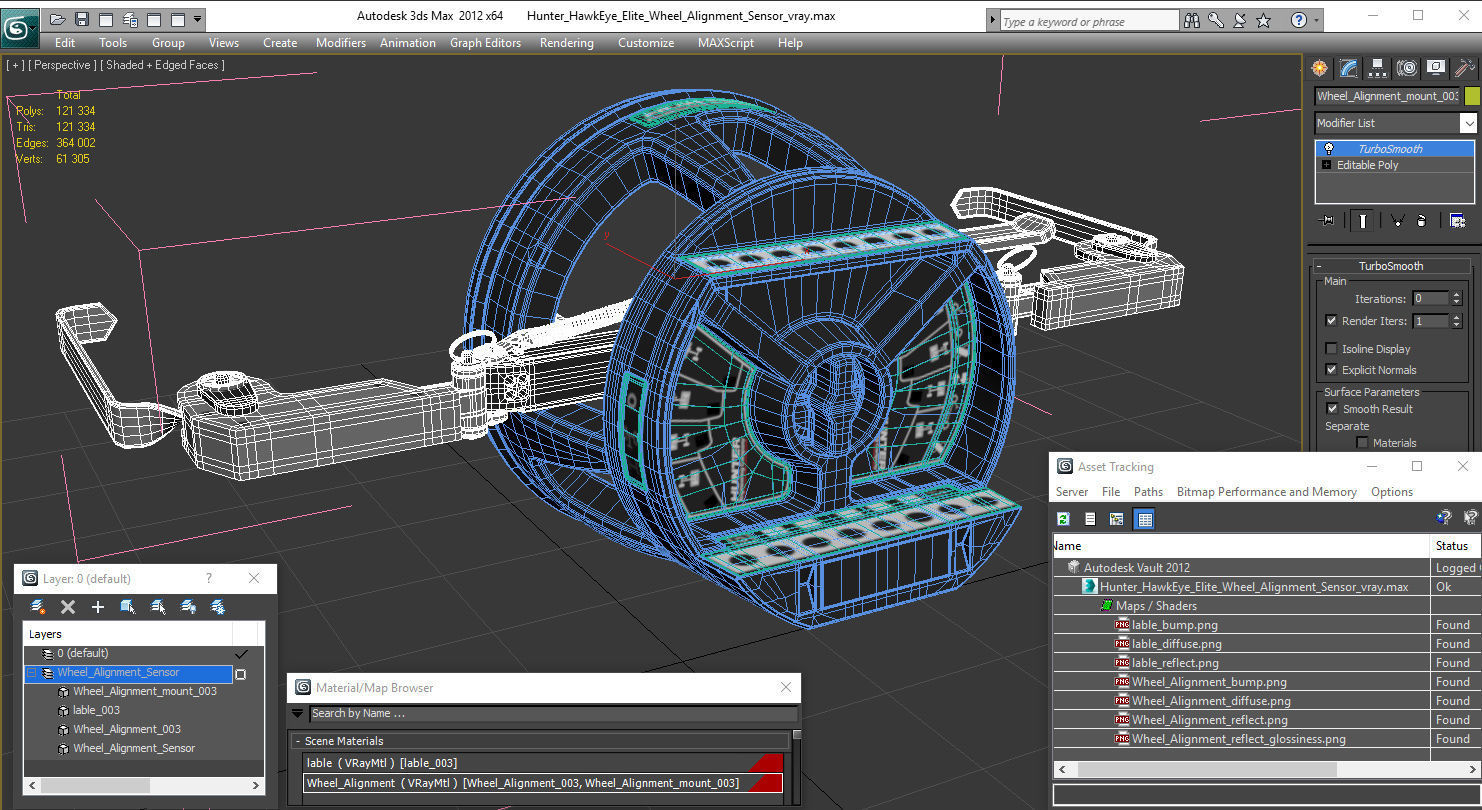This screenshot has width=1482, height=810.
Task: Open Material/Map Browser options arrow
Action: (x=297, y=714)
